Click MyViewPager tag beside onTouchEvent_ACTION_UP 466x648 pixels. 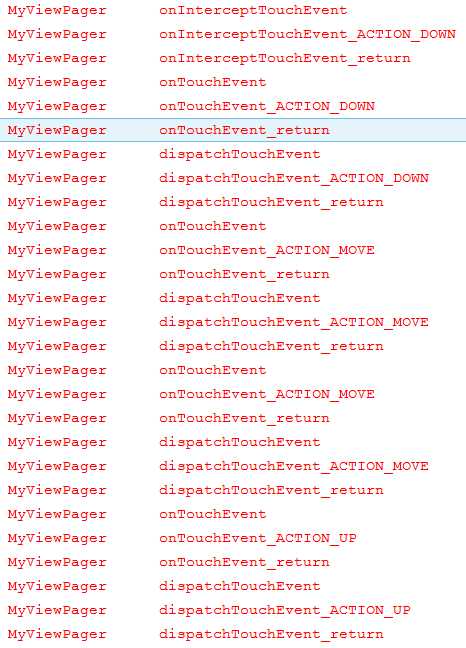(57, 538)
